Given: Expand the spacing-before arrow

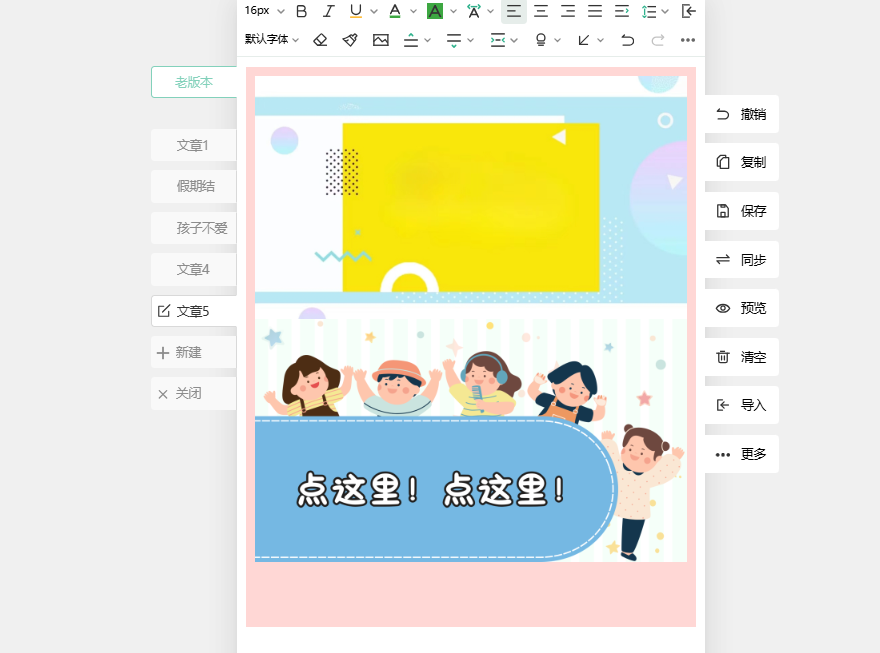Looking at the screenshot, I should tap(428, 40).
